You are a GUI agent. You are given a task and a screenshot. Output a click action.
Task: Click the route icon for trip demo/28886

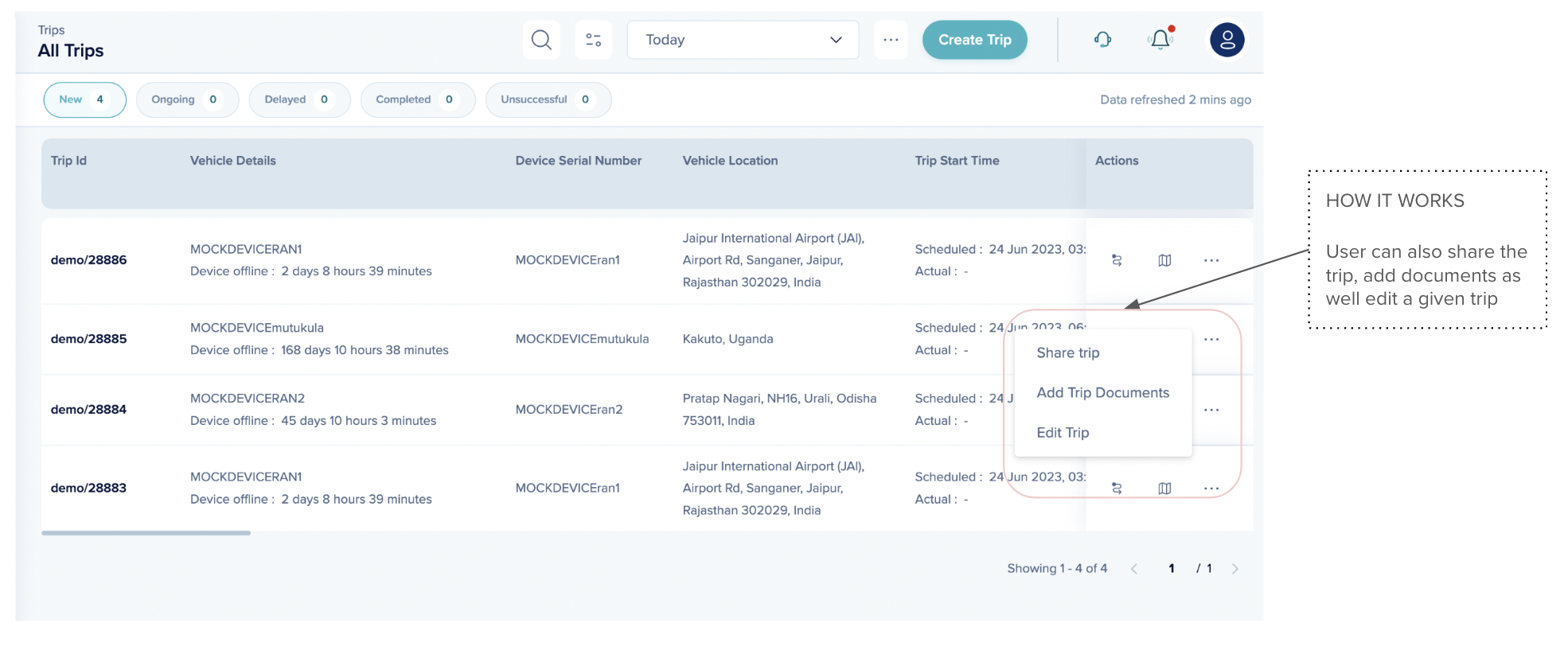point(1117,260)
